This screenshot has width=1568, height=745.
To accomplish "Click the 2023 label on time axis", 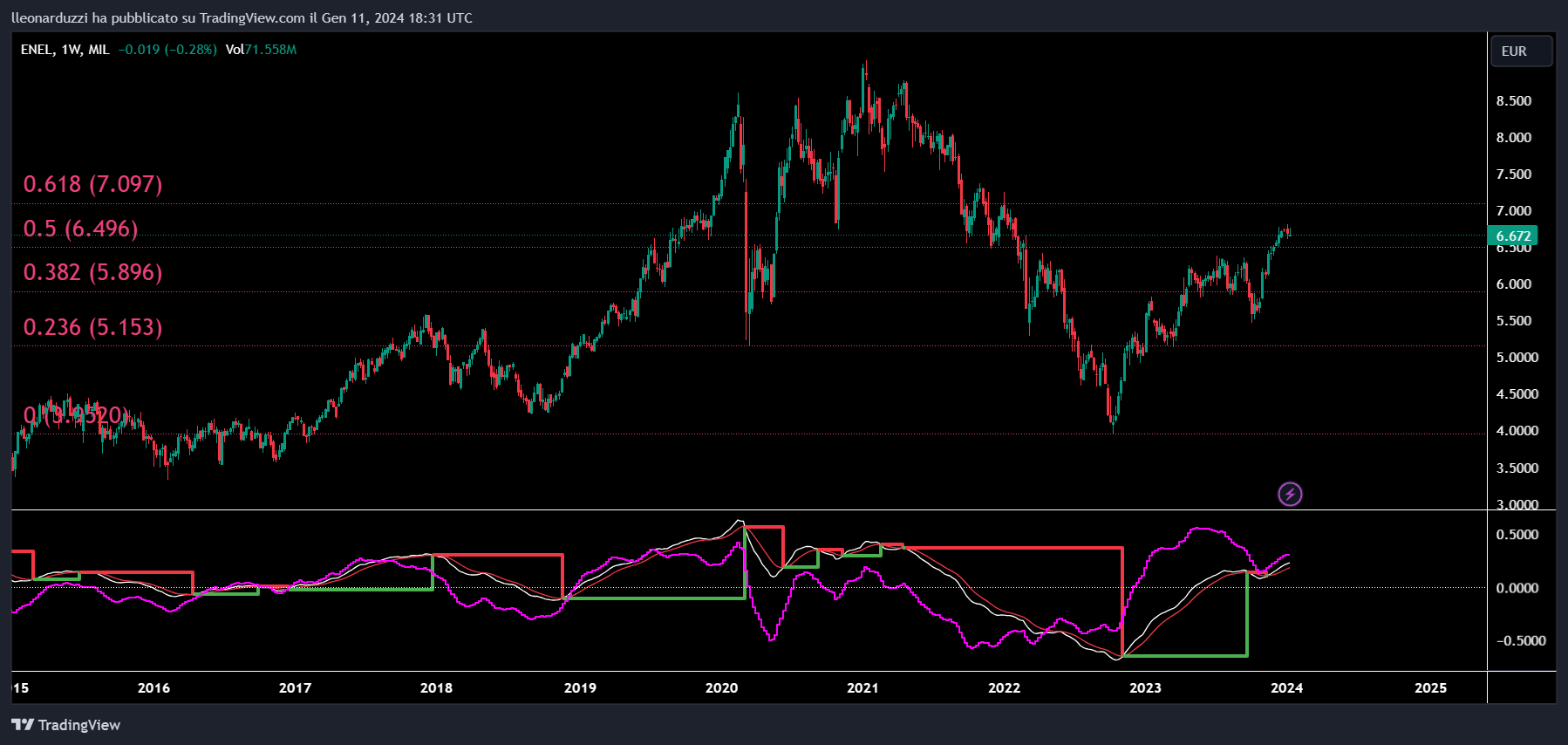I will tap(1146, 688).
